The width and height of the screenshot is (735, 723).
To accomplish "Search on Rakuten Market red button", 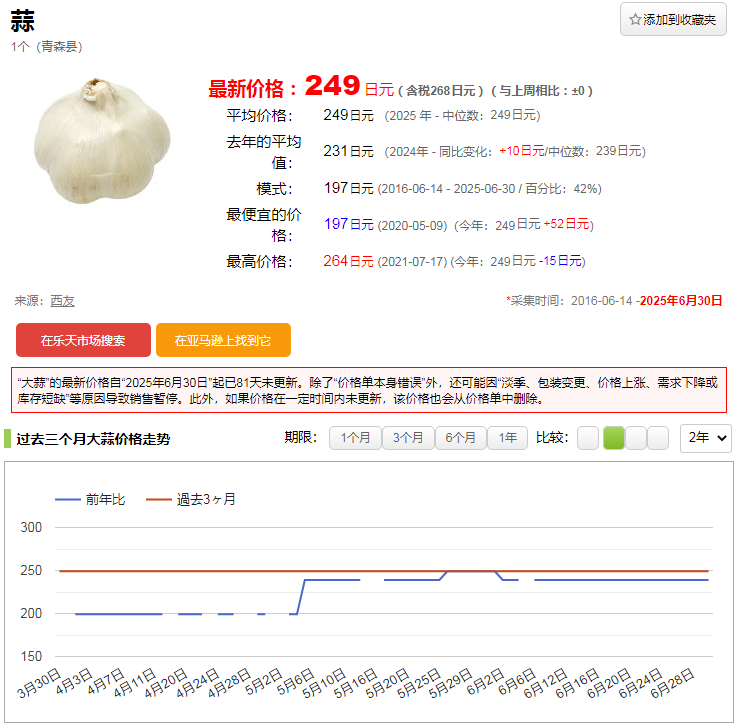I will (83, 340).
